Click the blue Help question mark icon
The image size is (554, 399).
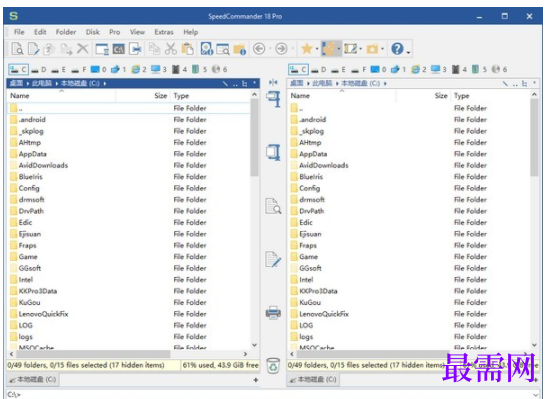[x=397, y=49]
